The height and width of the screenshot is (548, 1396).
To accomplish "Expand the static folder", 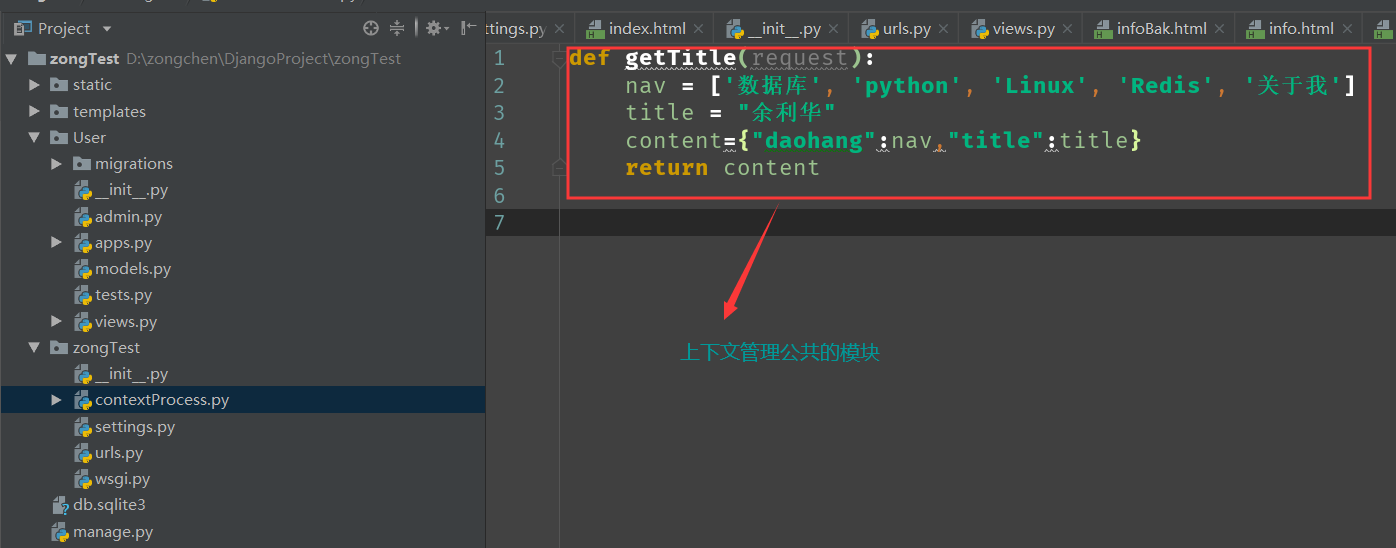I will (x=34, y=85).
